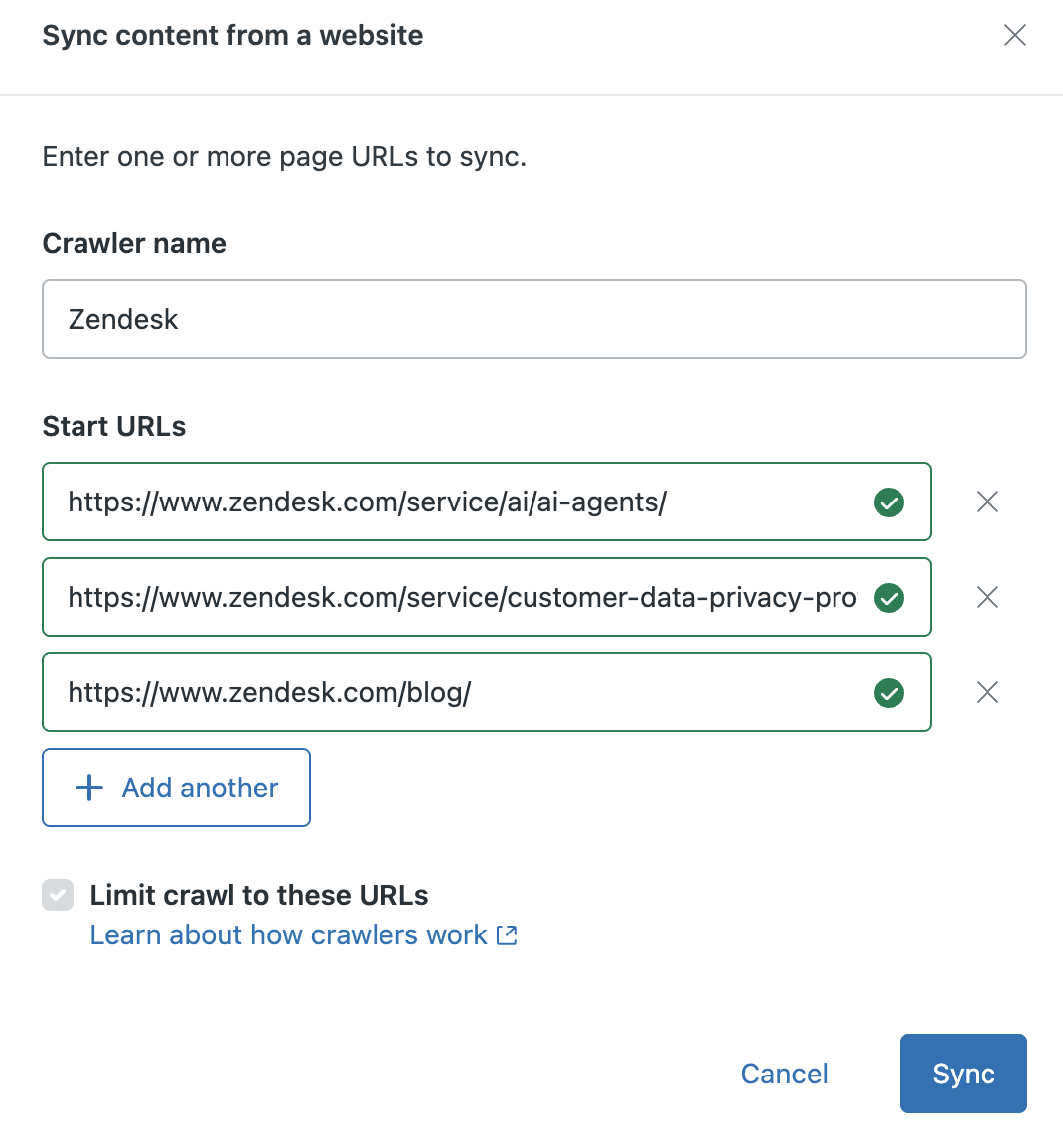Click the green checkmark on customer-data-privacy URL
The height and width of the screenshot is (1148, 1063).
pos(889,598)
